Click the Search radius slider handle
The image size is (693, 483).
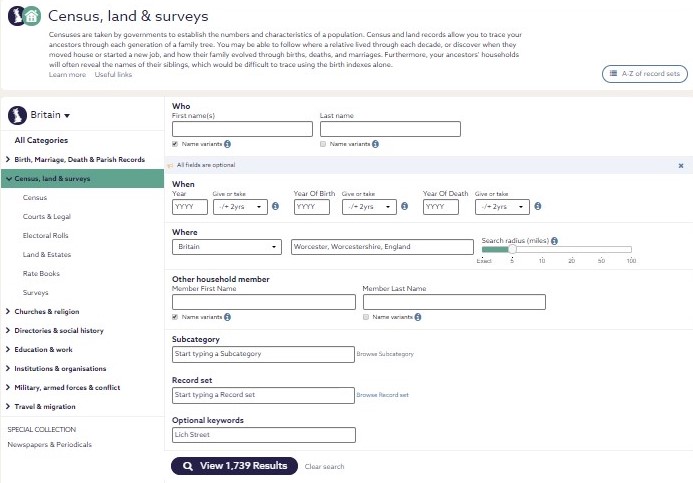pyautogui.click(x=512, y=249)
